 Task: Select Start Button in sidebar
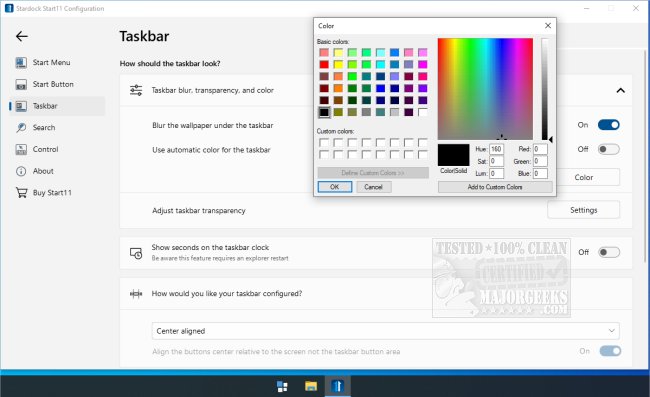[53, 85]
